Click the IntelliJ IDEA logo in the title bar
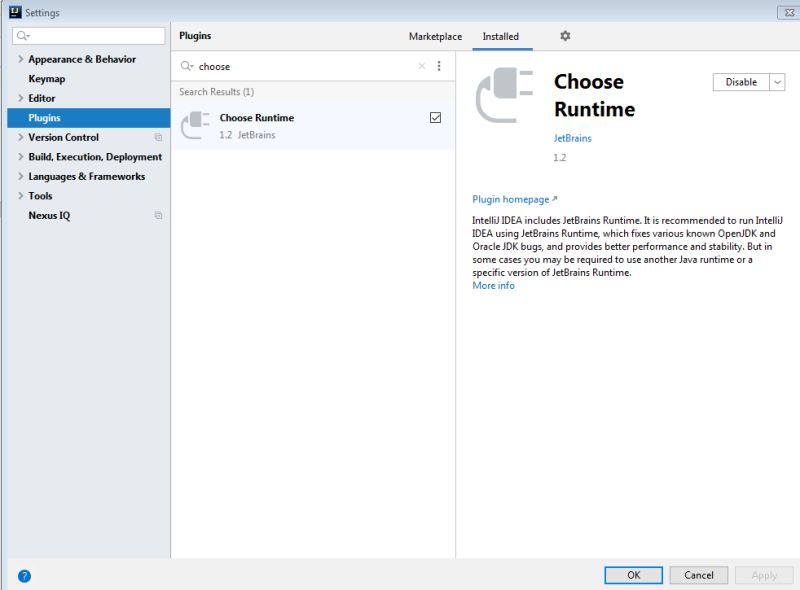Viewport: 800px width, 590px height. pyautogui.click(x=15, y=12)
